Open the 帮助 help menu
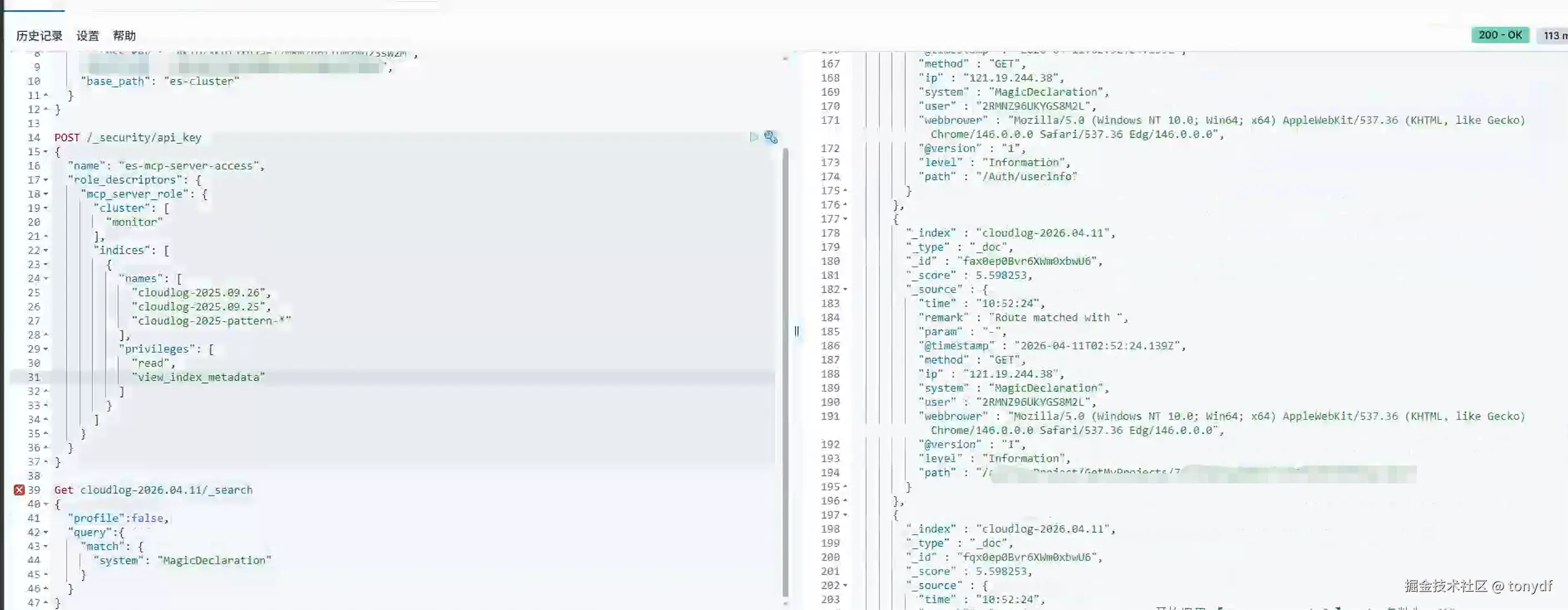Image resolution: width=1568 pixels, height=610 pixels. [124, 36]
